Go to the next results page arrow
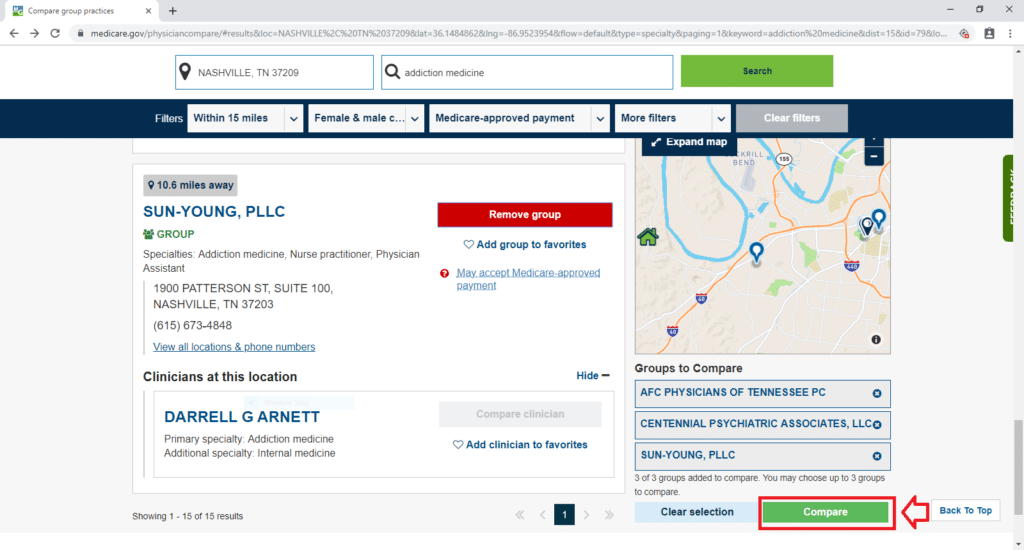This screenshot has width=1024, height=550. click(x=586, y=515)
